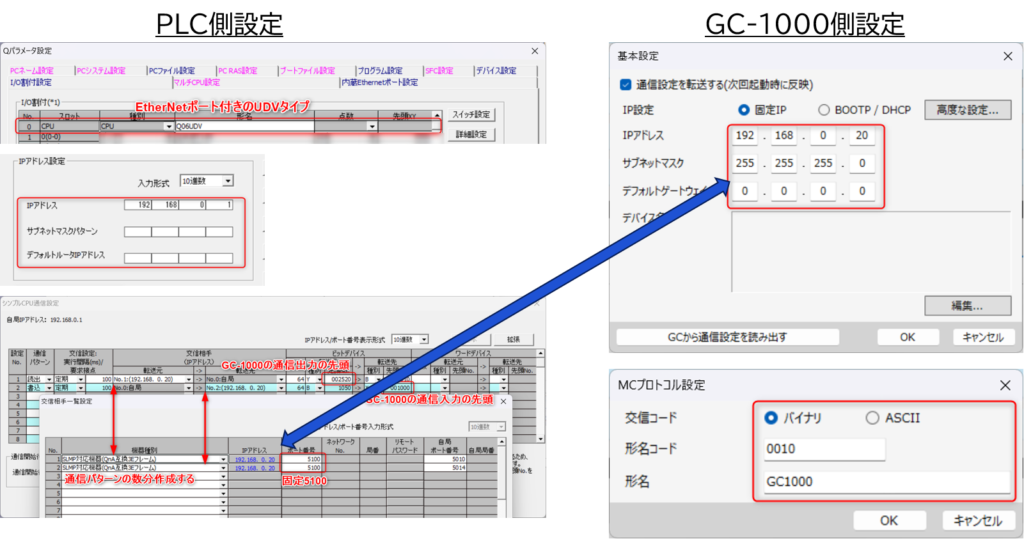
Task: Click the 168 octet of GC-1000 IPアドレス
Action: (784, 135)
